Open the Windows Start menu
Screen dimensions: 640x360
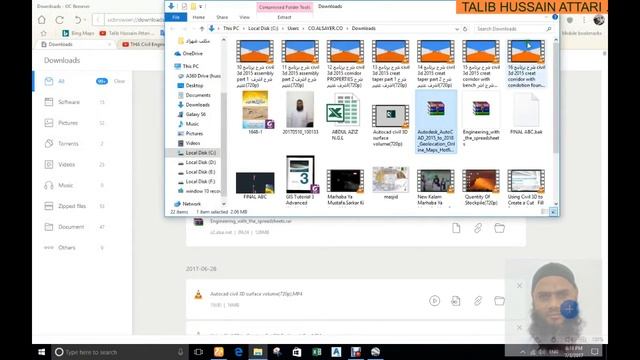pos(42,352)
